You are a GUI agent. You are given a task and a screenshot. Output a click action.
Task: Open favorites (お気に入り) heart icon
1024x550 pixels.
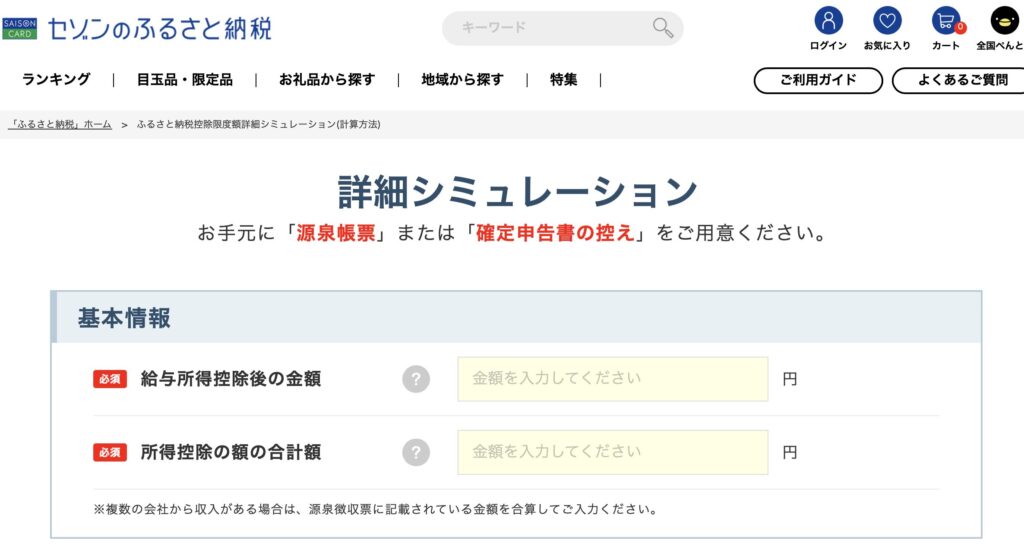[x=886, y=21]
